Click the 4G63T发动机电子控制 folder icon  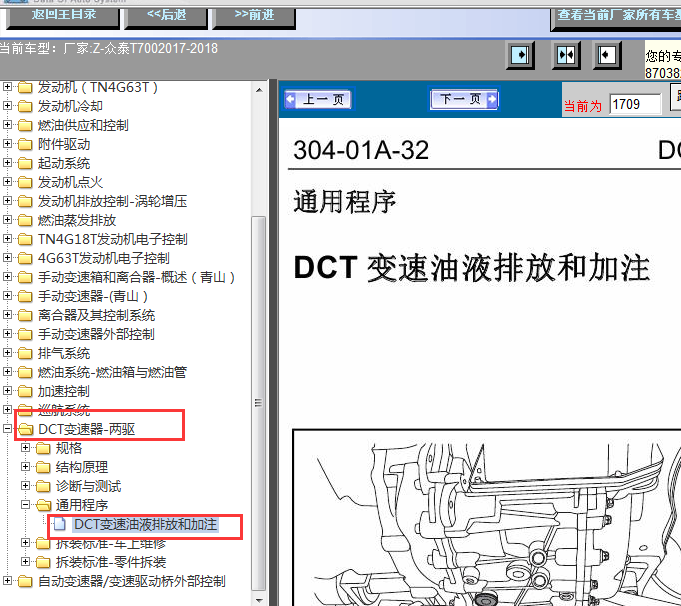(25, 258)
